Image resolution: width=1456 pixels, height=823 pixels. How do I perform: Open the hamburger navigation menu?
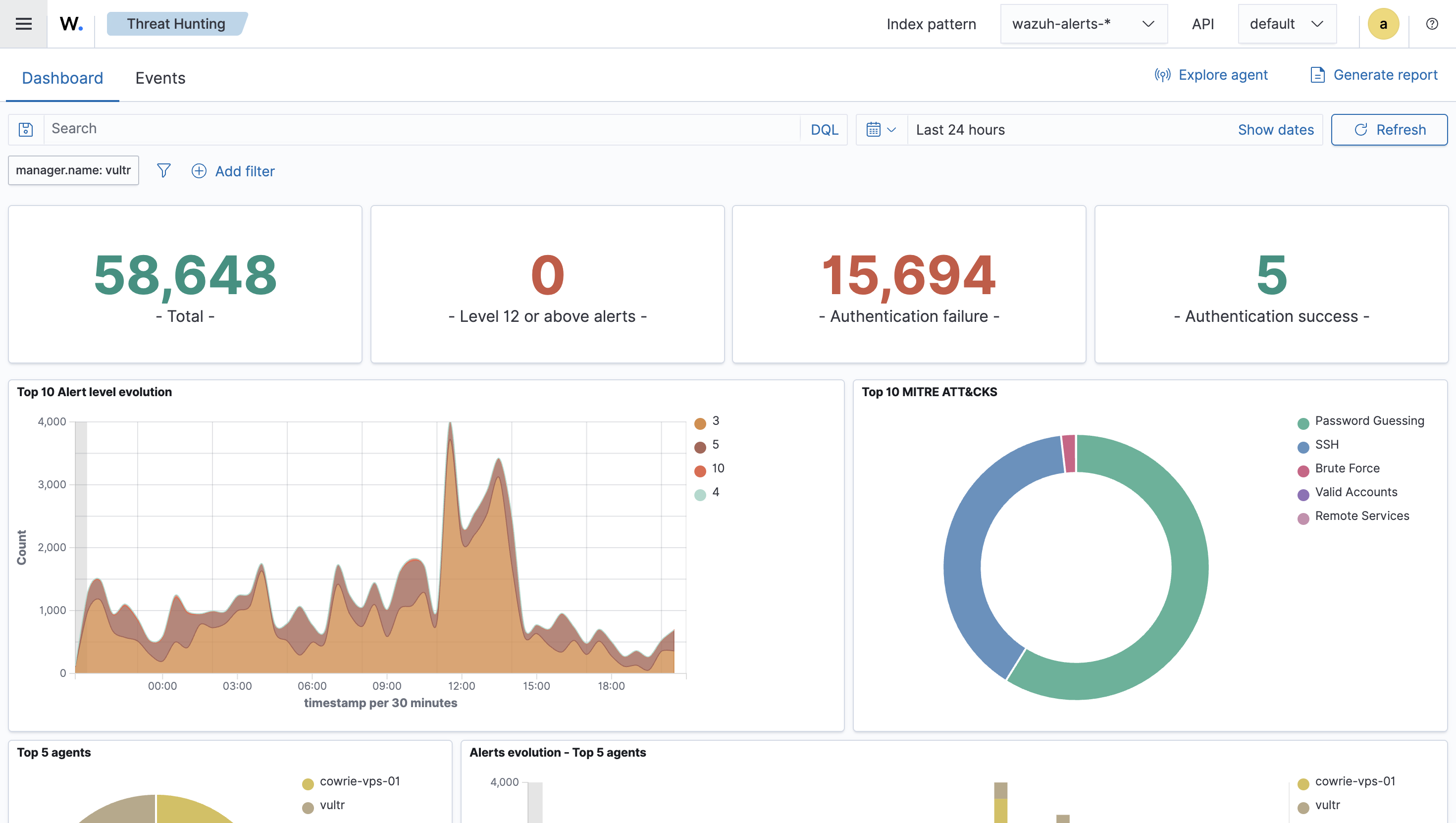23,24
